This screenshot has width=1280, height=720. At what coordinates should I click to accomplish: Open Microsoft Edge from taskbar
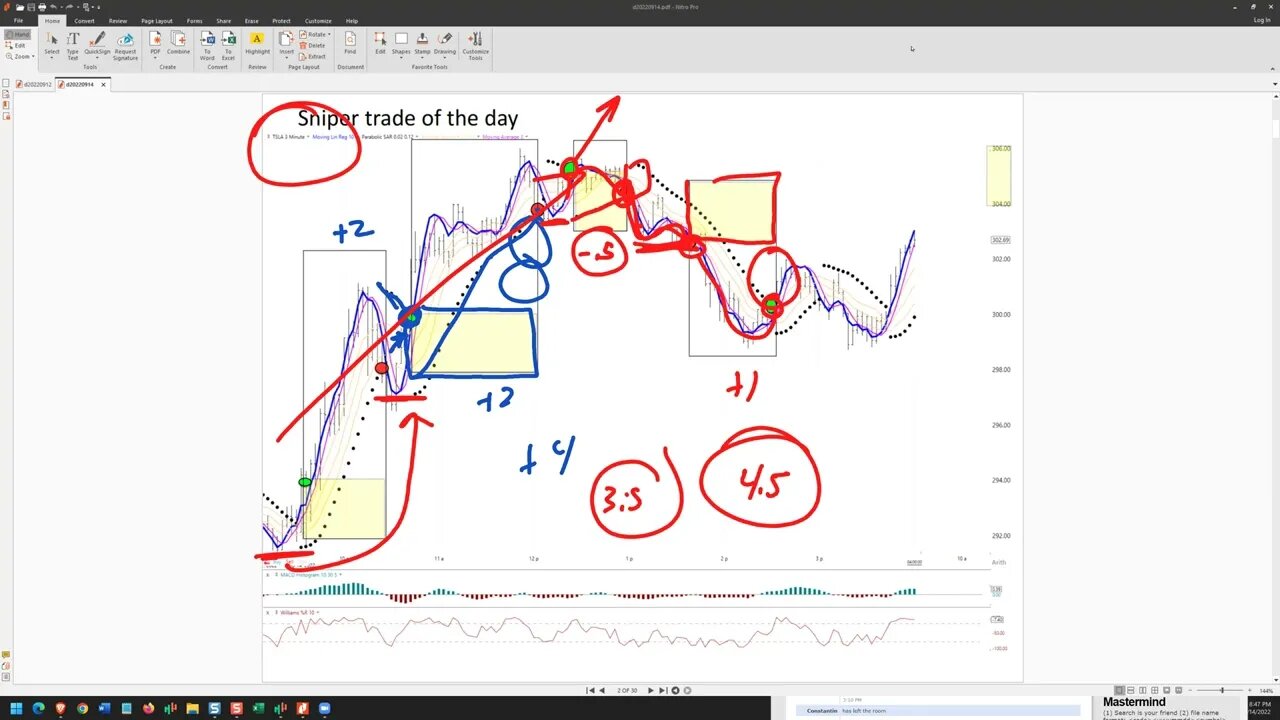(x=38, y=708)
